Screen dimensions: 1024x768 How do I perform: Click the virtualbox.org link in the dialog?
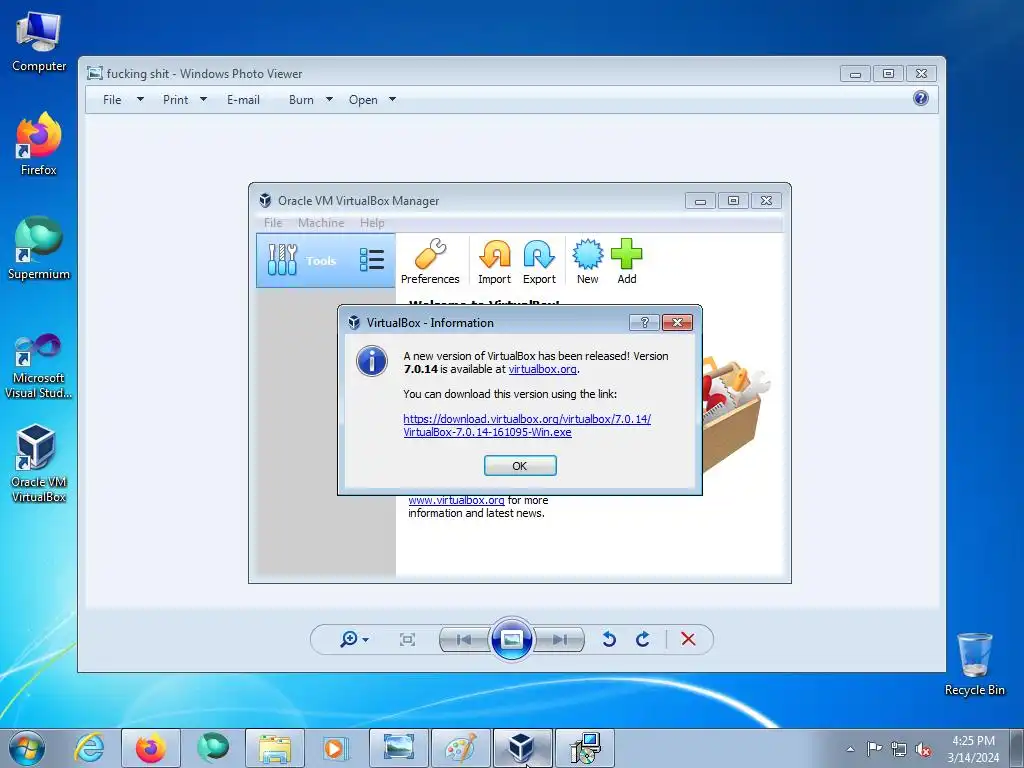[x=542, y=370]
